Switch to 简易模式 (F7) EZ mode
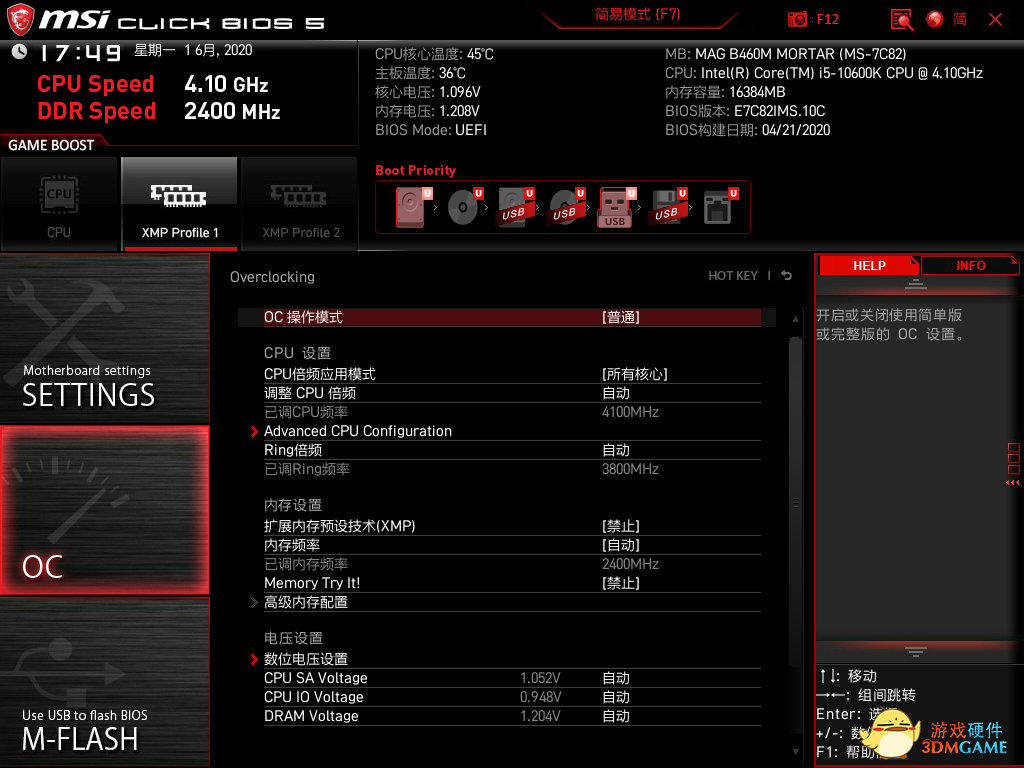The width and height of the screenshot is (1024, 768). click(637, 15)
